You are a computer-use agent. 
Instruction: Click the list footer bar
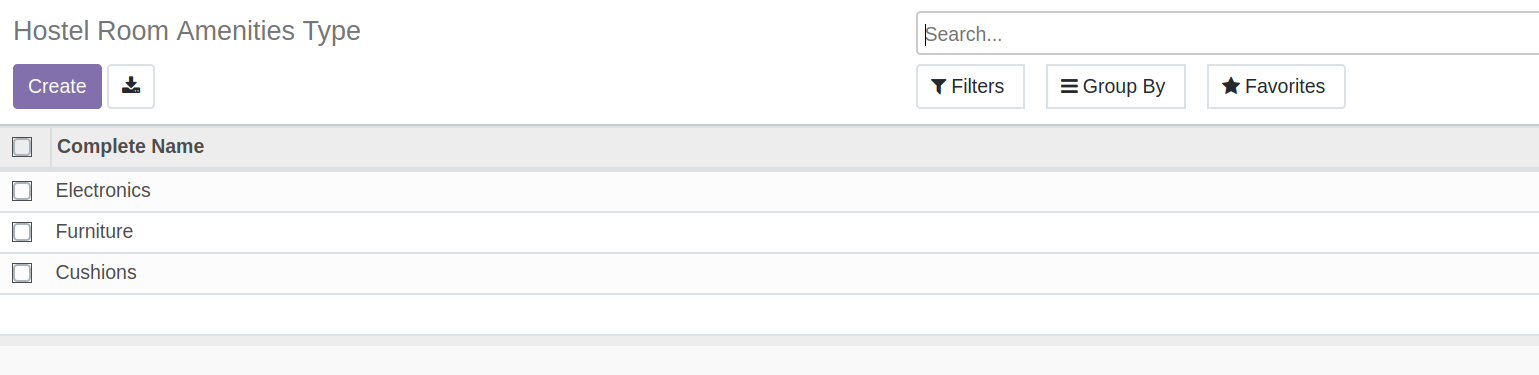pyautogui.click(x=769, y=341)
